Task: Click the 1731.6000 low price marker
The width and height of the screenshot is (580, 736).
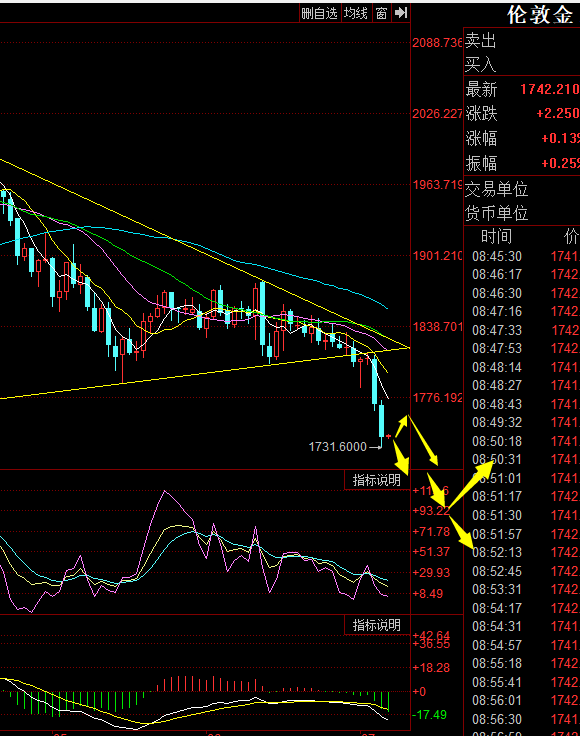Action: point(338,446)
